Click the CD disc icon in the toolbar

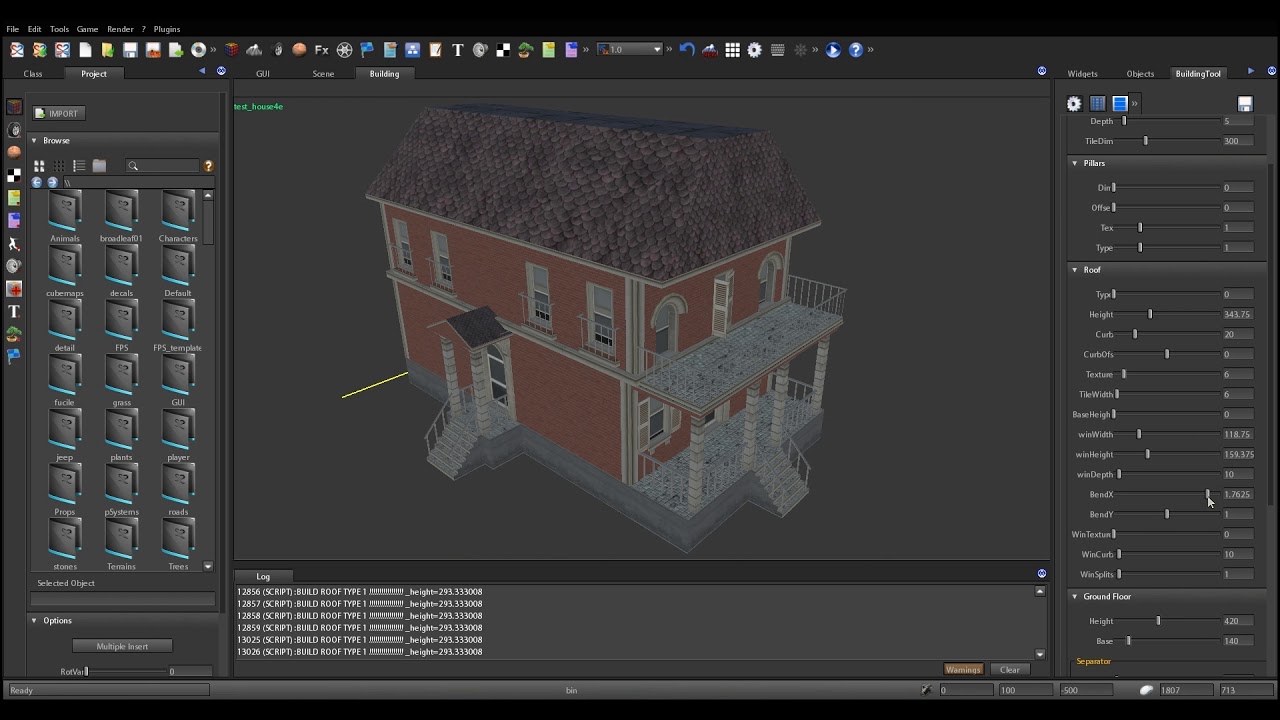point(198,50)
